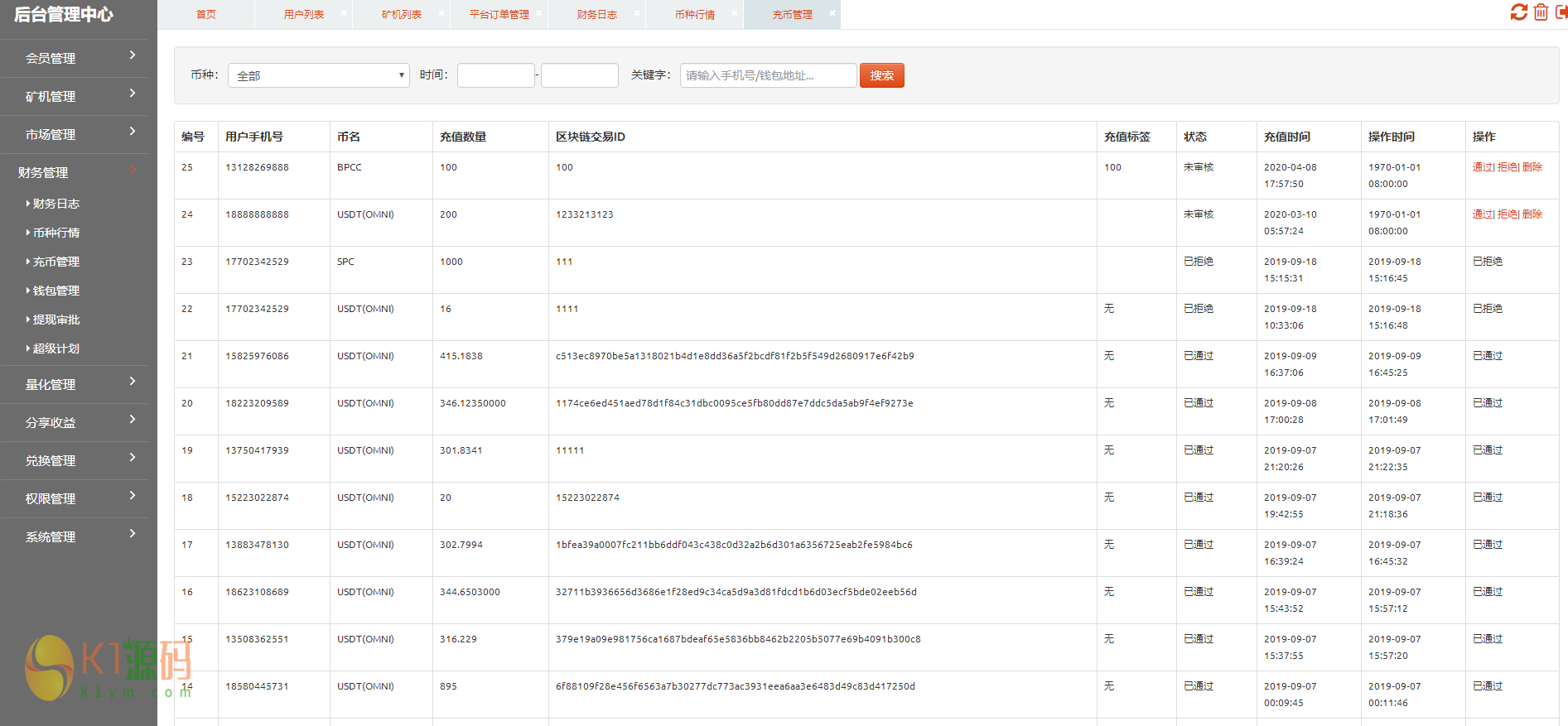Click the logout icon beside the trash icon
Viewport: 1568px width, 726px height.
click(x=1562, y=12)
